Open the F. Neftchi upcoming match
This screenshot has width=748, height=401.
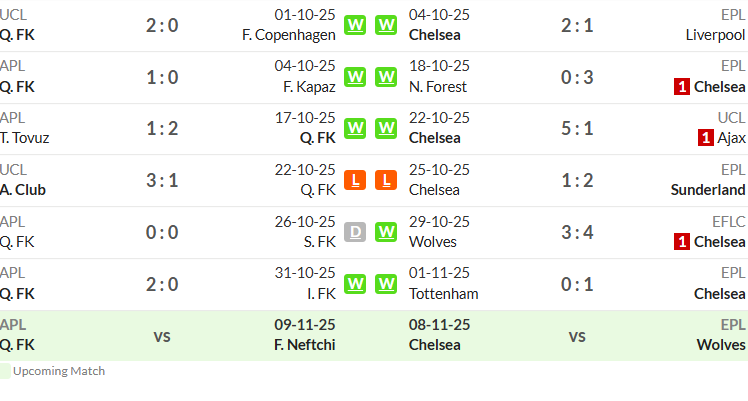pos(304,345)
